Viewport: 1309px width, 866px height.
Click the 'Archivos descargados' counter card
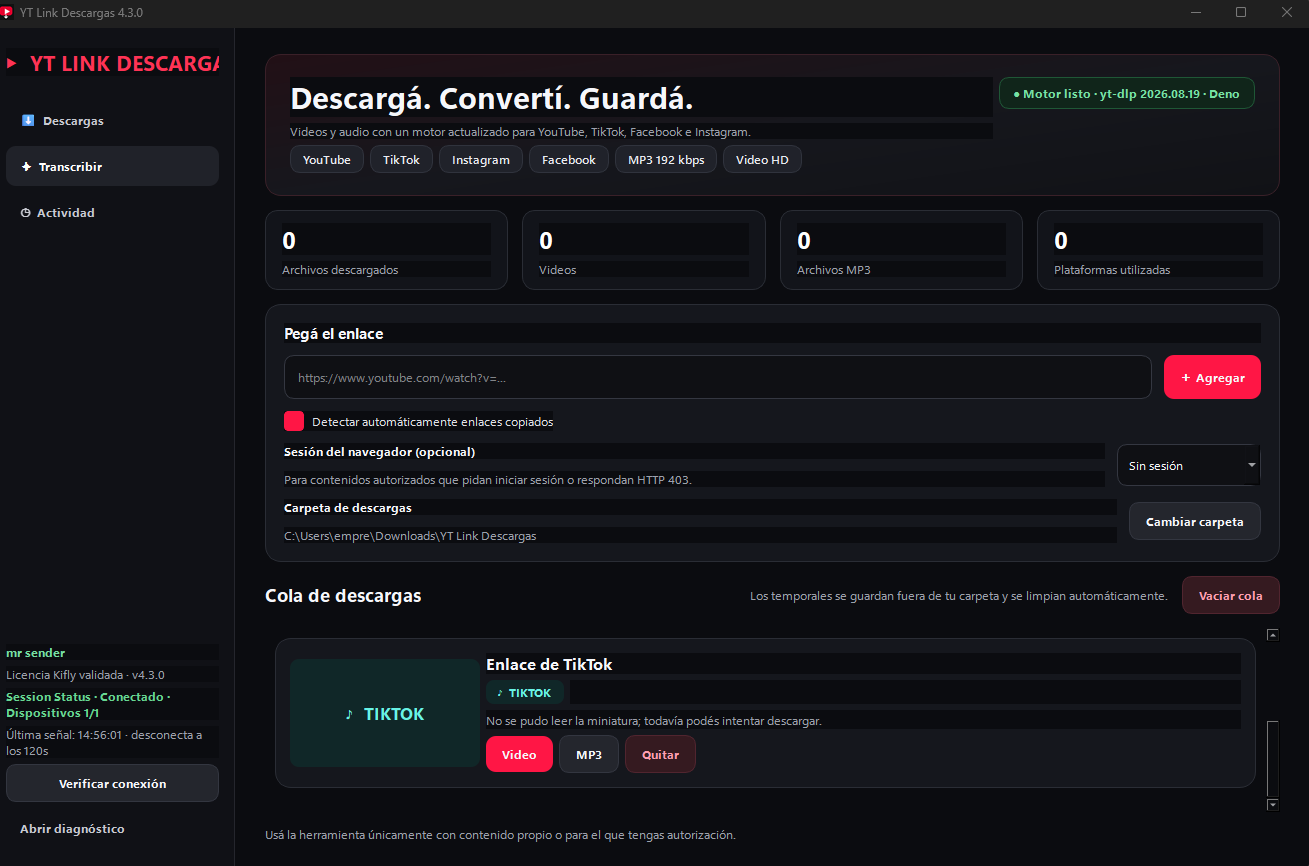tap(386, 250)
